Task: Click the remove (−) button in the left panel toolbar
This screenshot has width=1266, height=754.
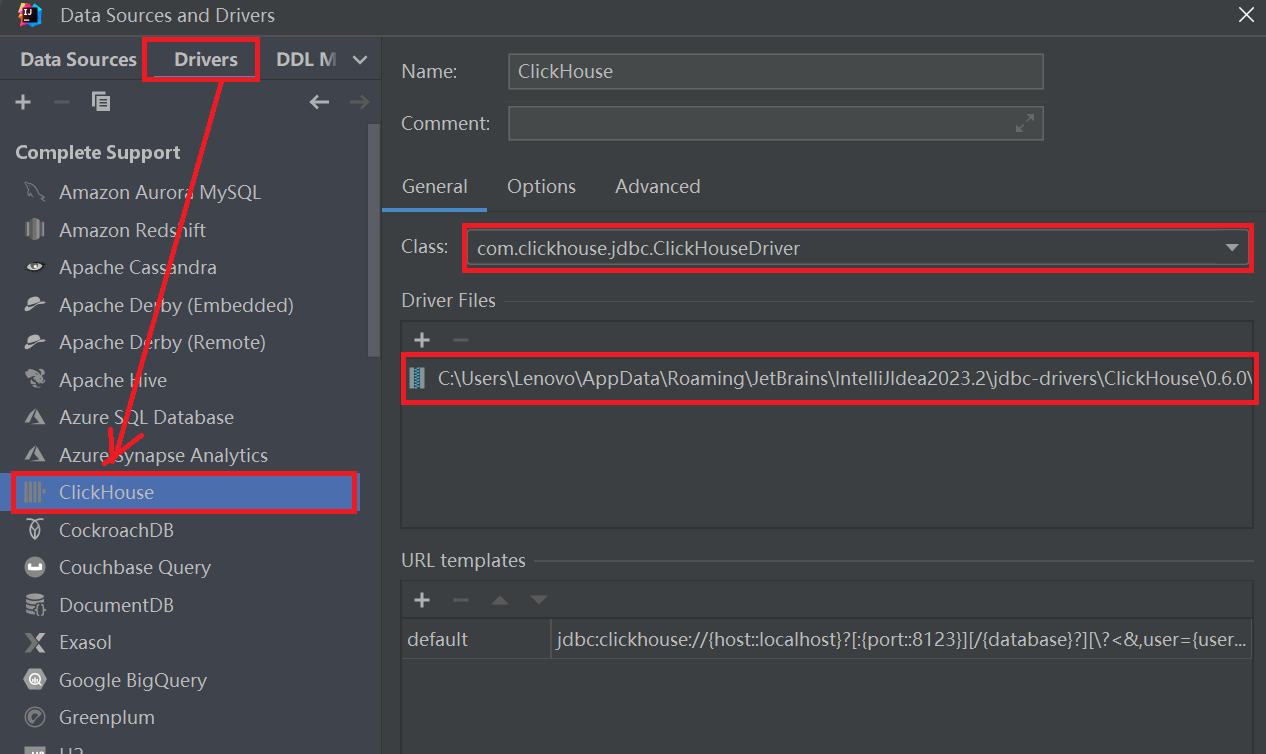Action: pos(61,102)
